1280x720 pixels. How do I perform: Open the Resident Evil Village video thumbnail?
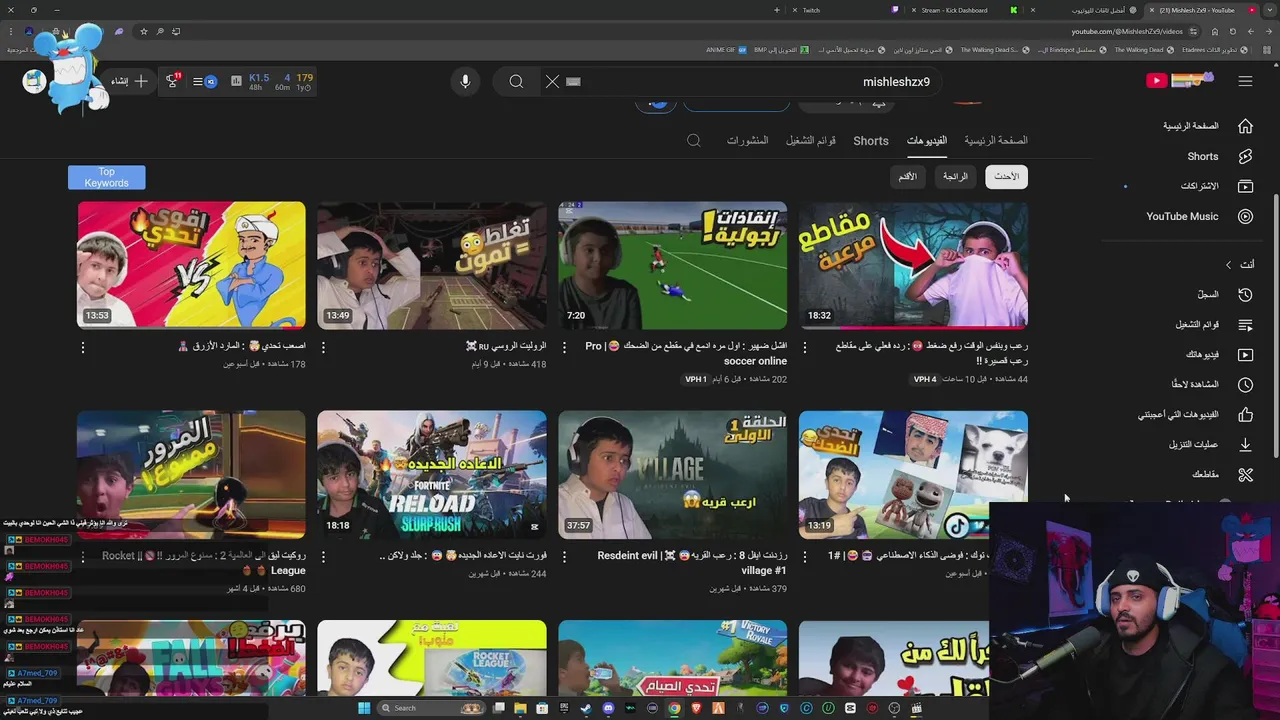tap(672, 474)
